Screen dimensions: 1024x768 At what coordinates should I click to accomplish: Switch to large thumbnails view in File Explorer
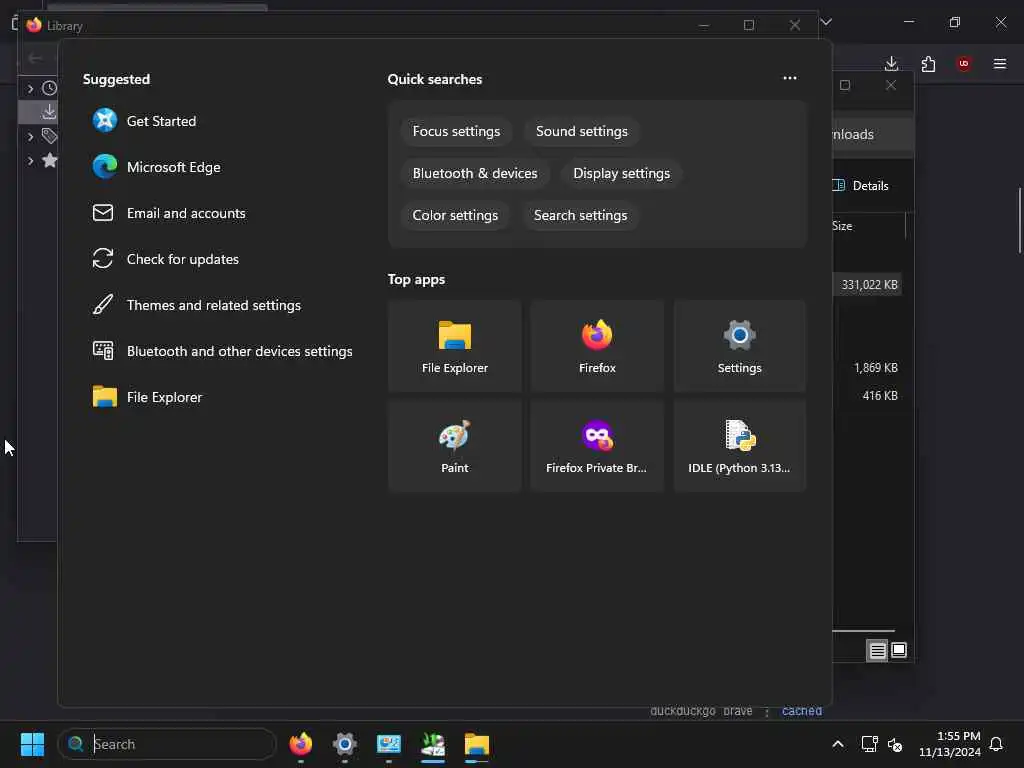coord(899,650)
